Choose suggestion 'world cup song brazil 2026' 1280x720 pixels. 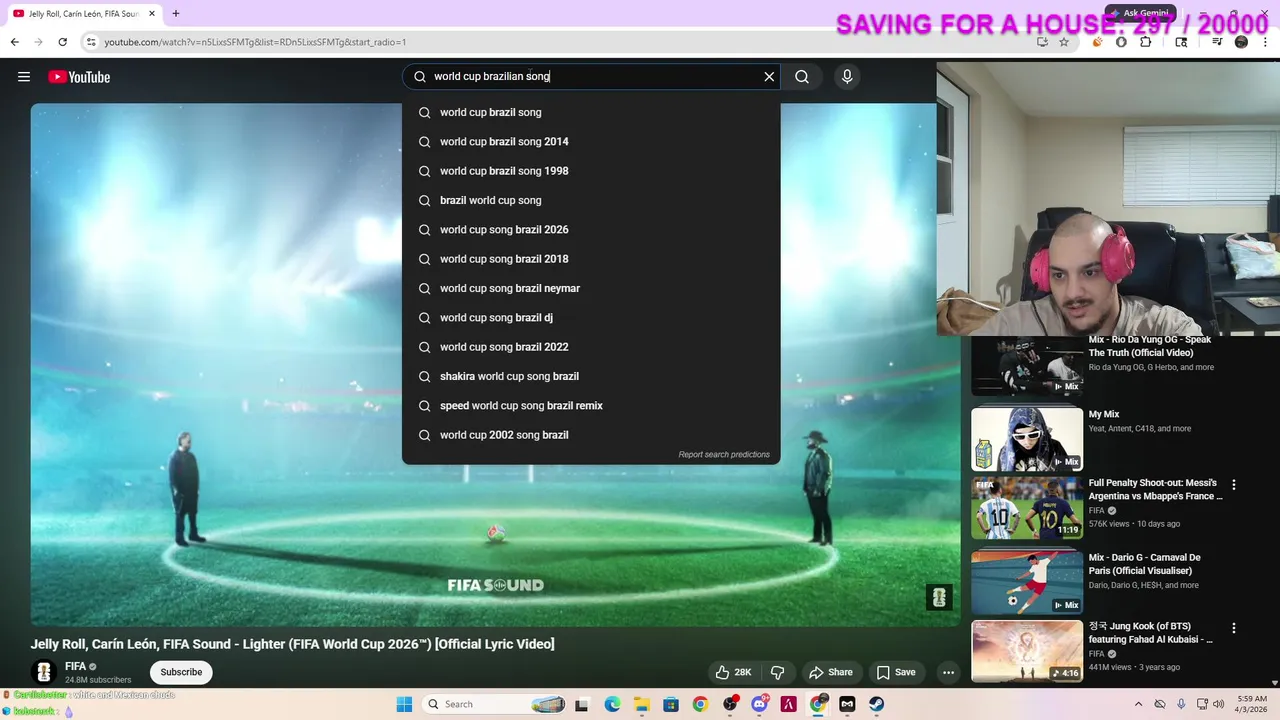(591, 230)
